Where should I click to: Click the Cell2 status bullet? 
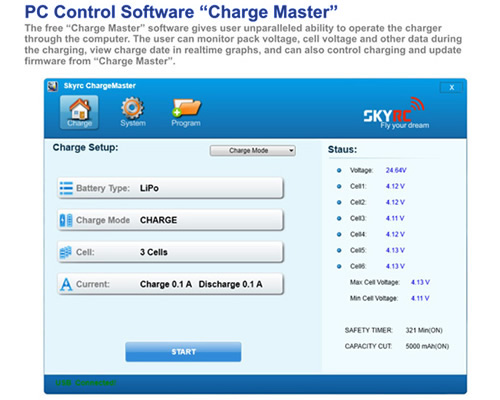coord(339,202)
